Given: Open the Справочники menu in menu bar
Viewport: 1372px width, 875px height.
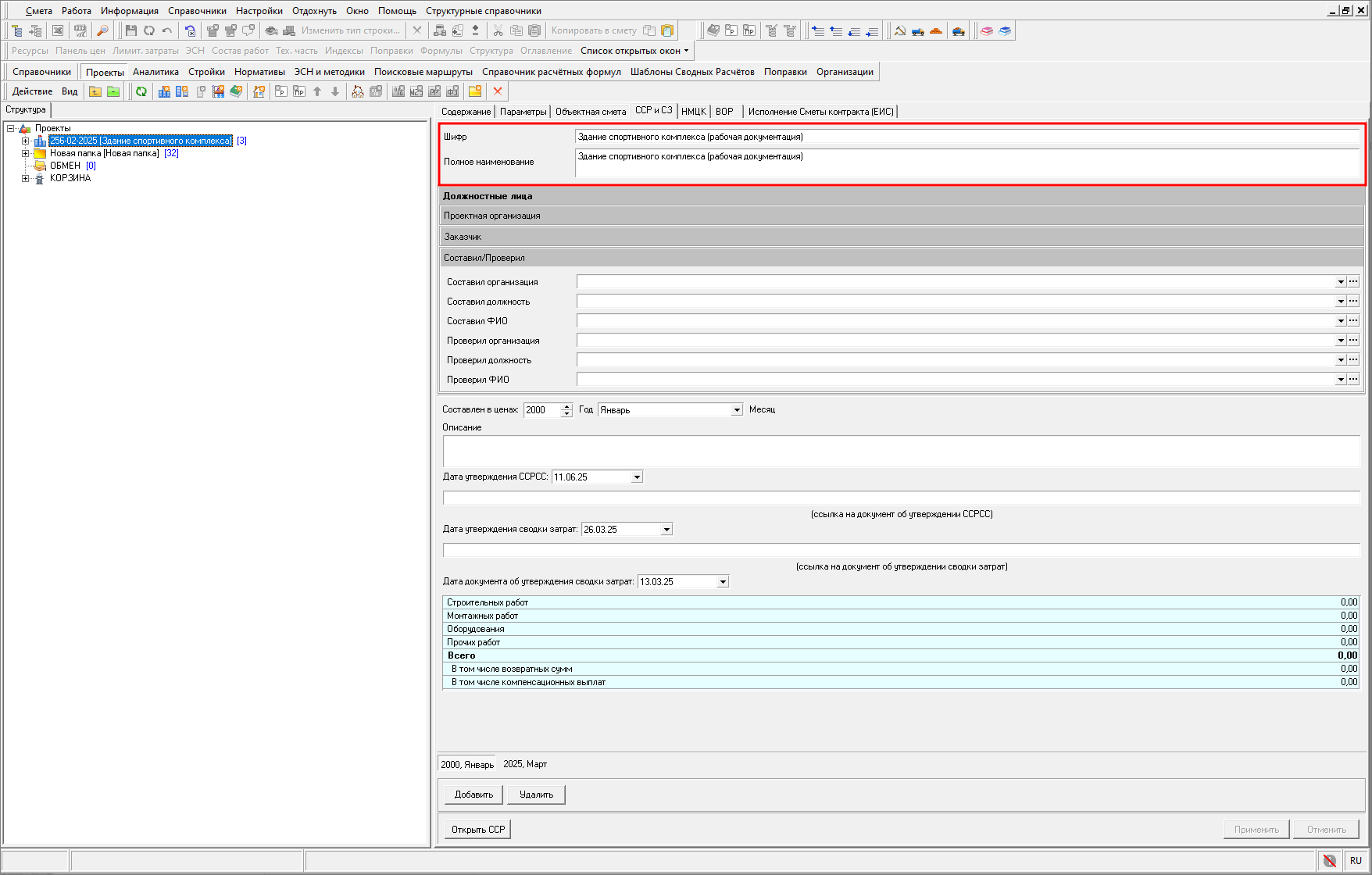Looking at the screenshot, I should 197,11.
